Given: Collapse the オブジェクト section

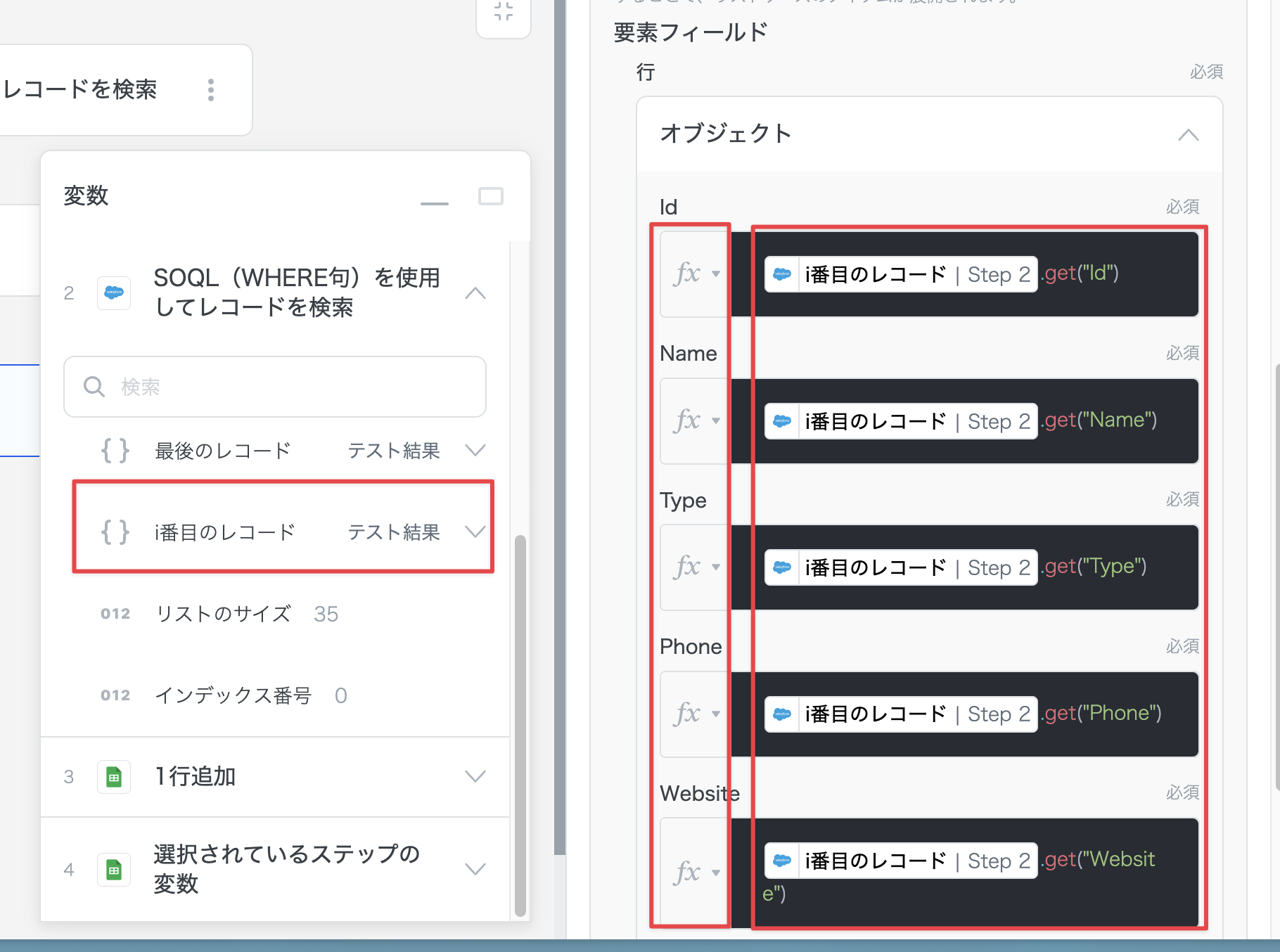Looking at the screenshot, I should click(1188, 134).
